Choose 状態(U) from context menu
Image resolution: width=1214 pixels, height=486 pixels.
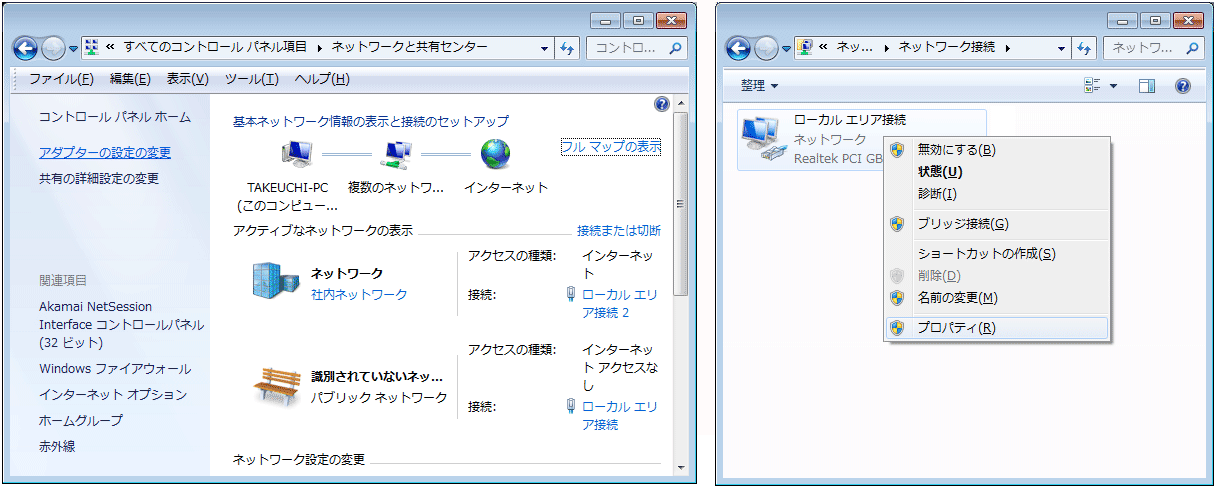pos(997,172)
